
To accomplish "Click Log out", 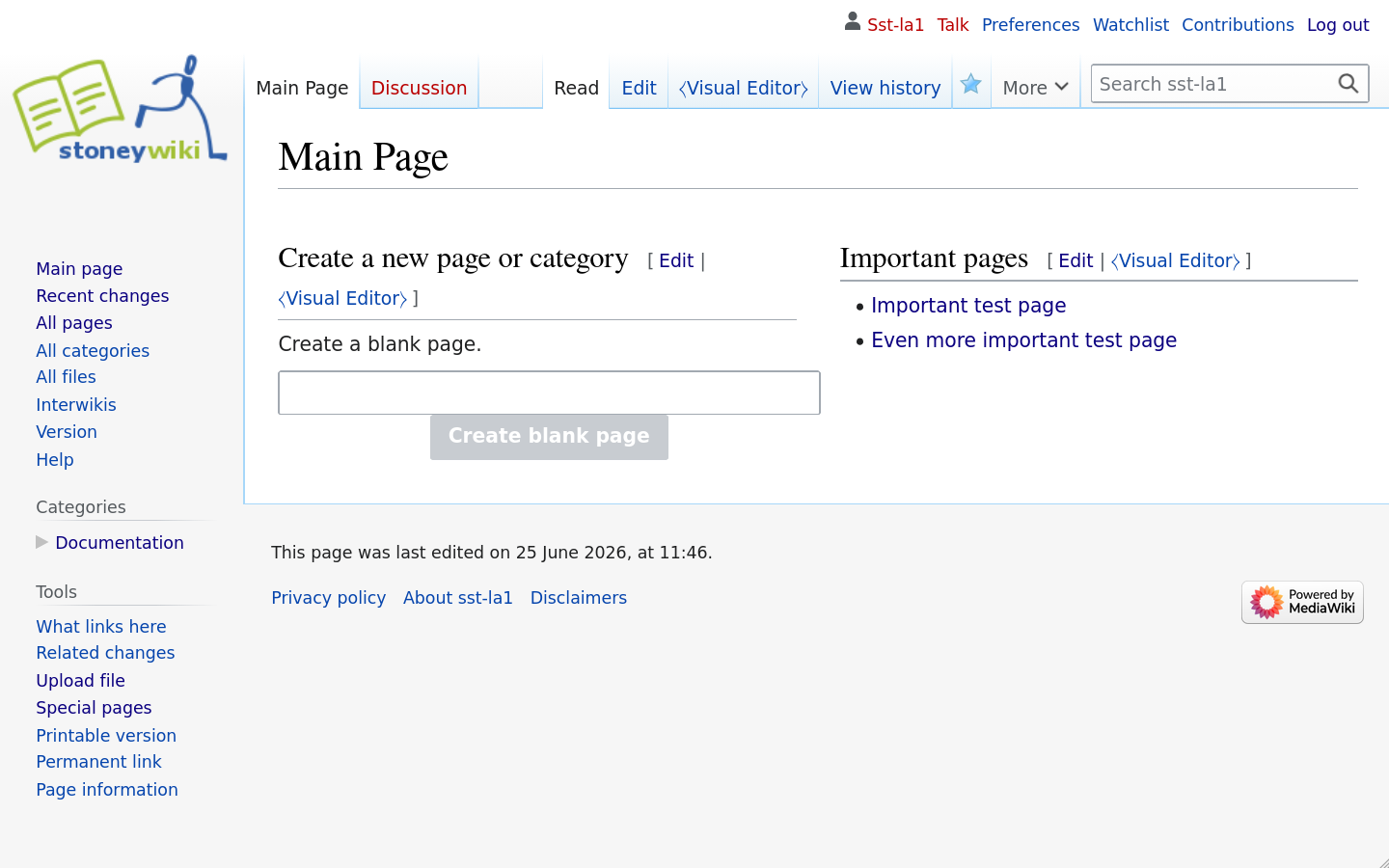I will [x=1338, y=25].
